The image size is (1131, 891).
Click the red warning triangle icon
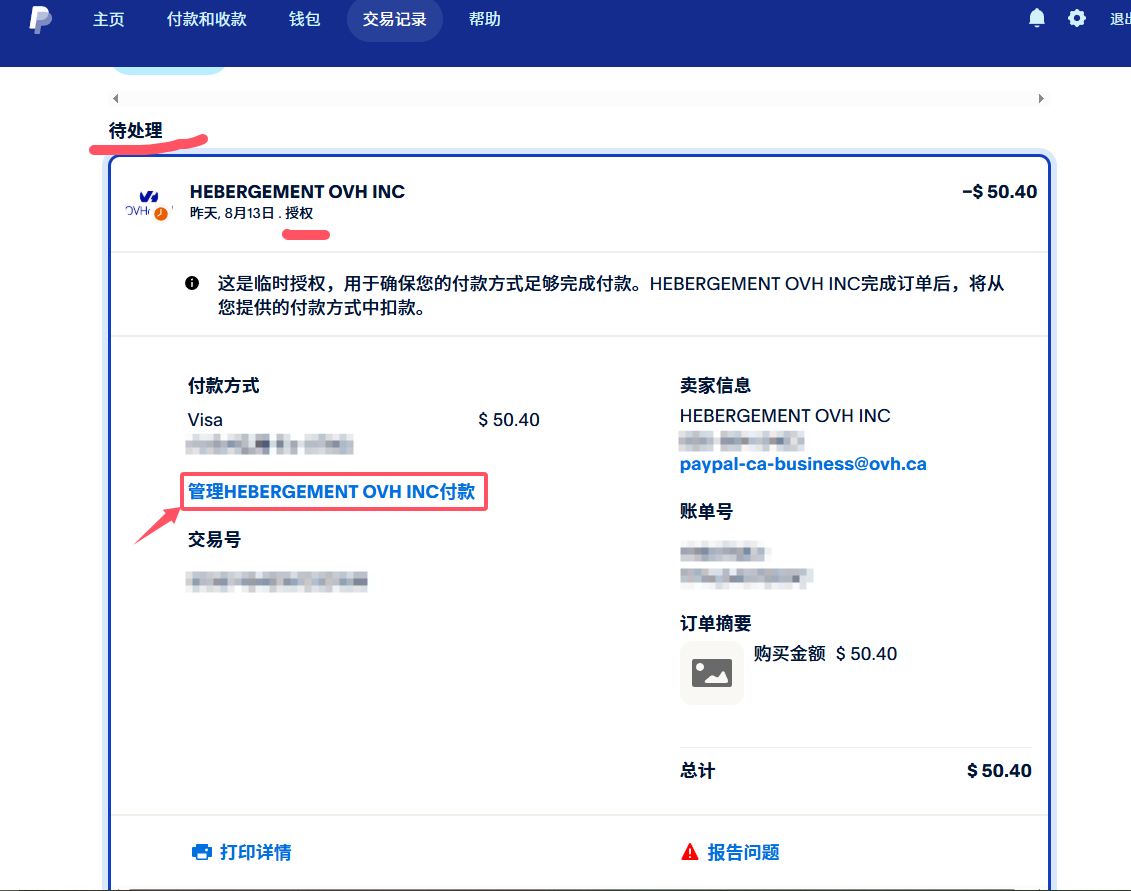click(690, 852)
